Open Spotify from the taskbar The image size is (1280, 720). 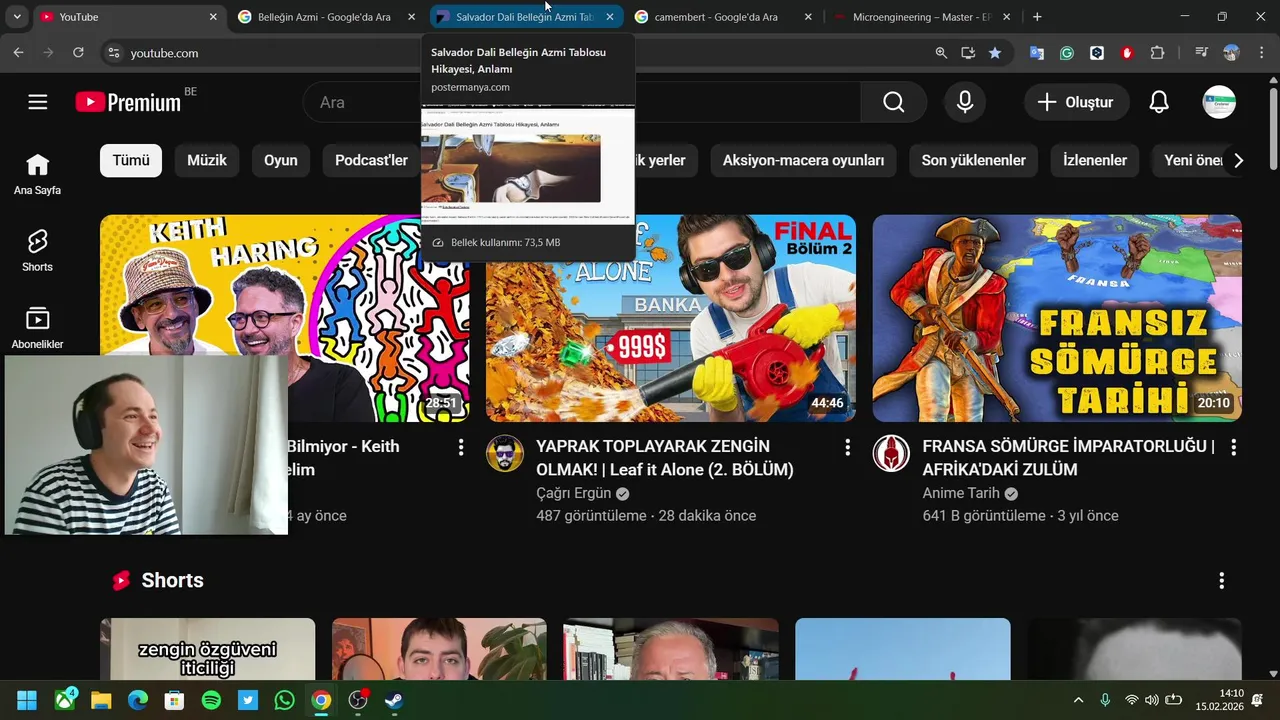[x=211, y=700]
